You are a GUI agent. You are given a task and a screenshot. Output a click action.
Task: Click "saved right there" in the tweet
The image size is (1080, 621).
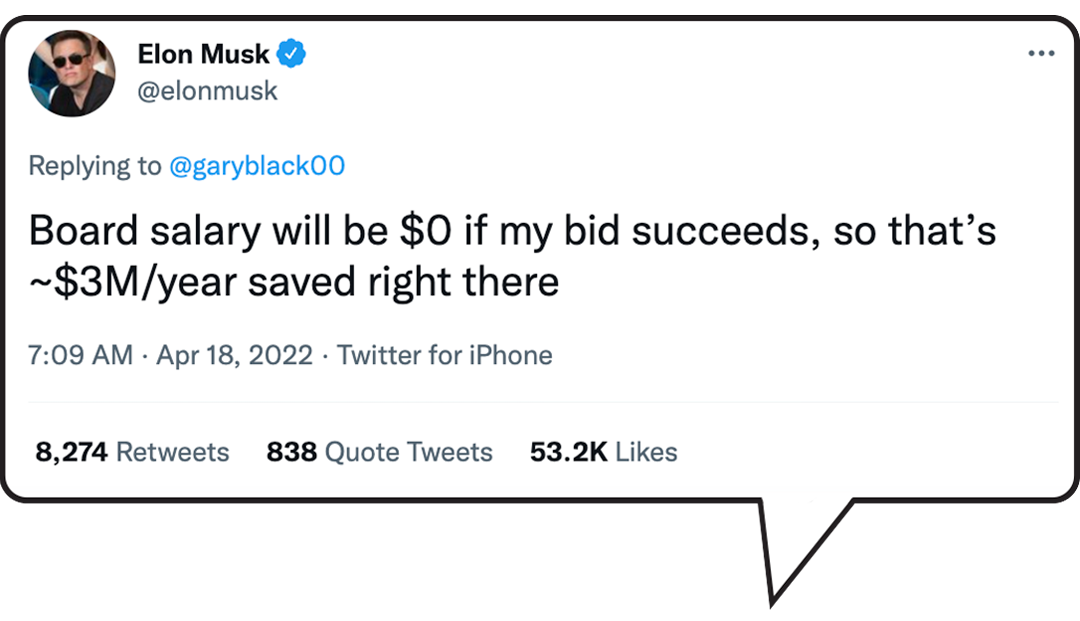pyautogui.click(x=403, y=283)
